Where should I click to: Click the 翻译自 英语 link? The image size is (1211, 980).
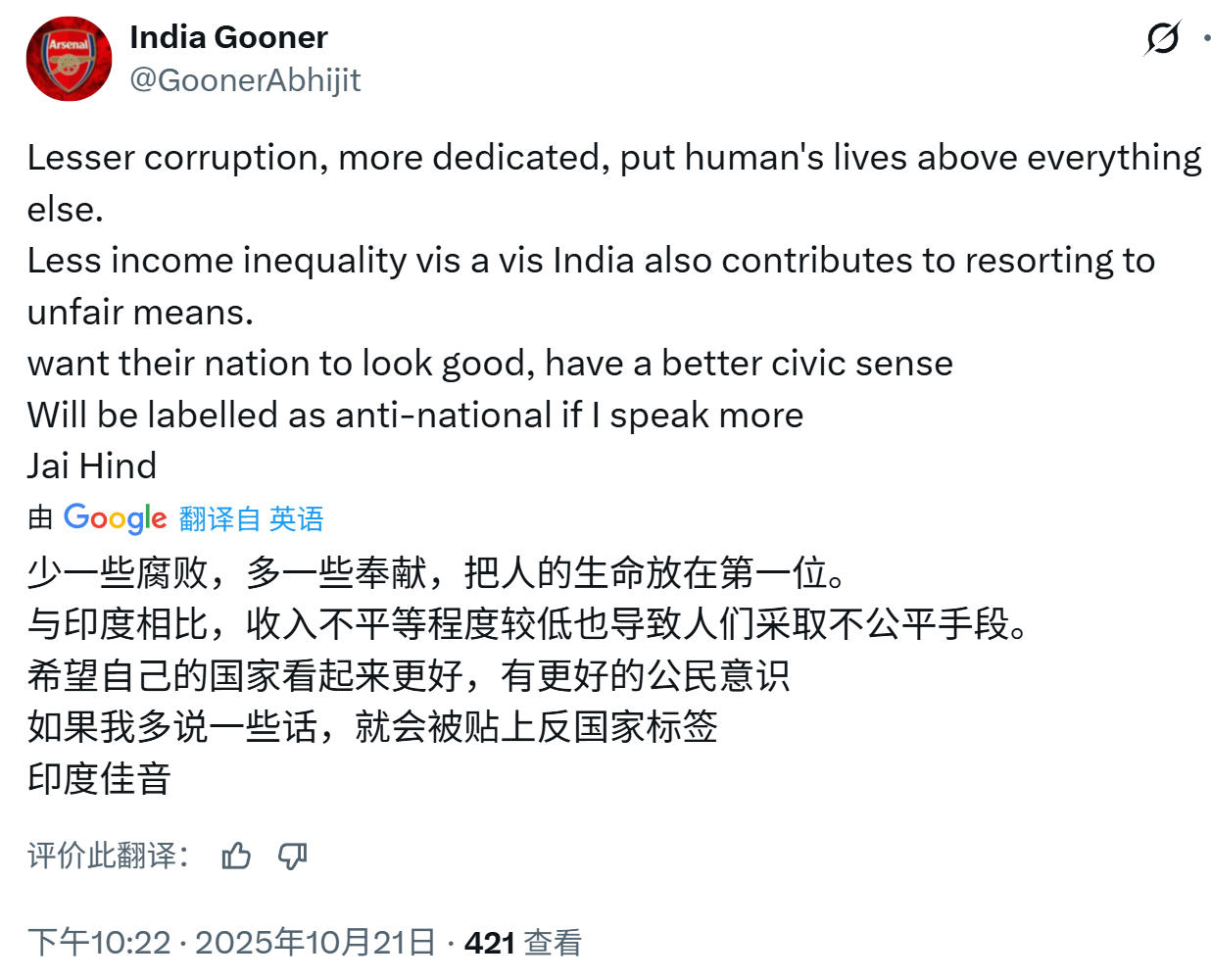pos(251,518)
